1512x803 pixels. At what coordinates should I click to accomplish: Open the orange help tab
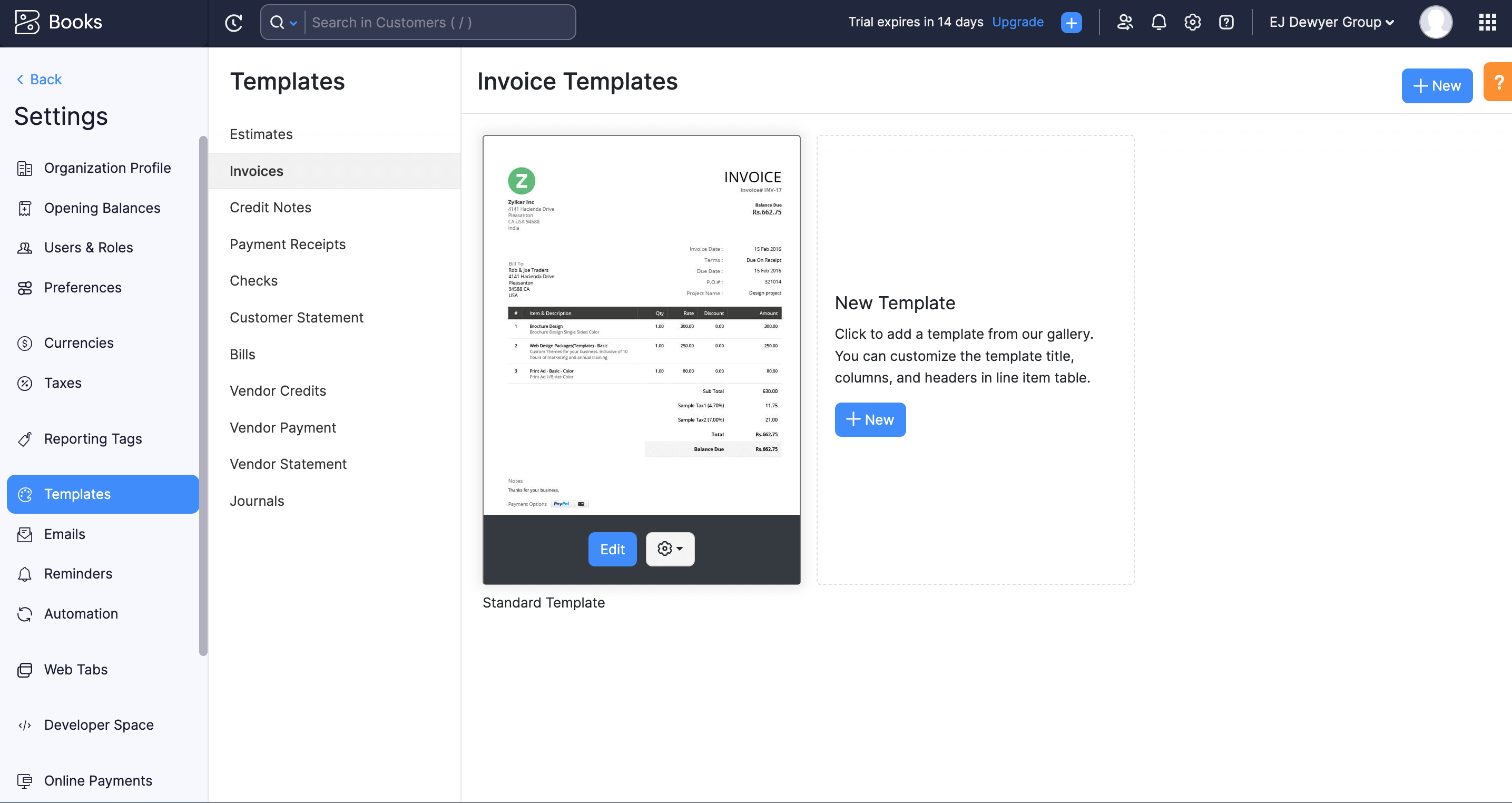(x=1498, y=82)
